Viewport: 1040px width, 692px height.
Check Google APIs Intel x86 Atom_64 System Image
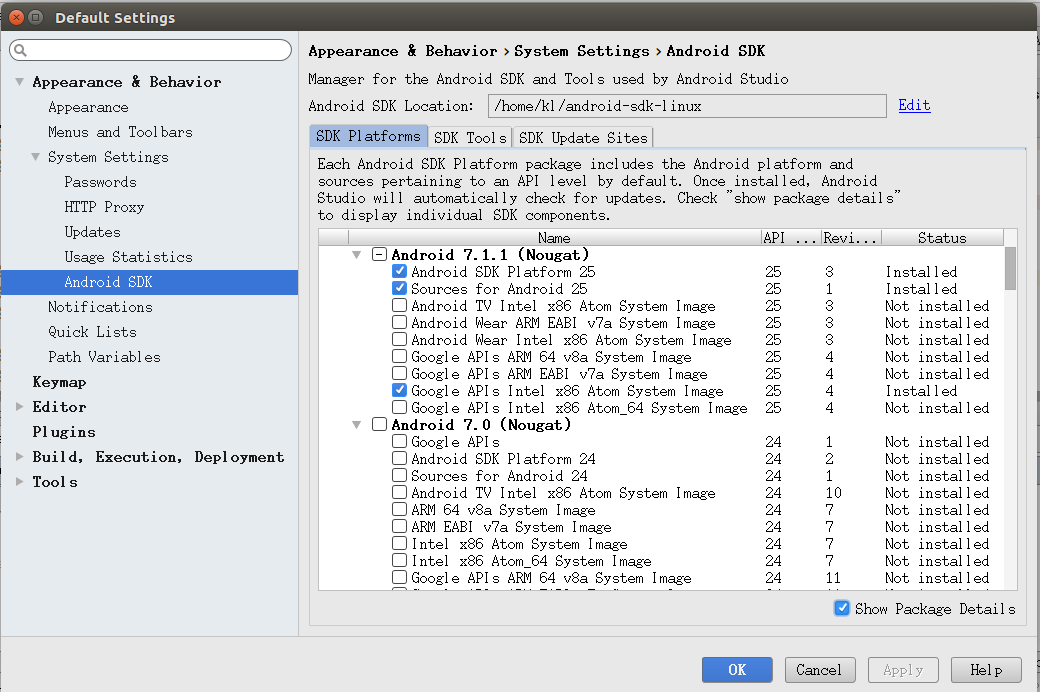399,407
